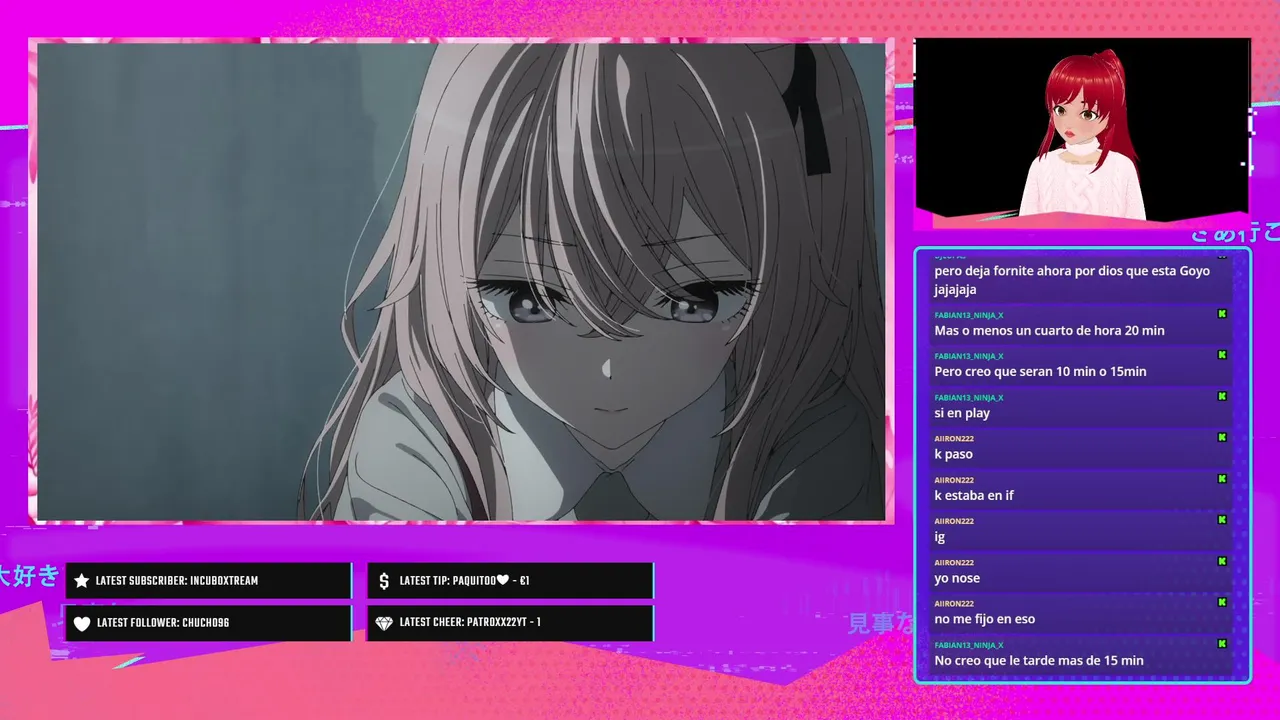Click Kick badge on 'si en play' message
The width and height of the screenshot is (1280, 720).
coord(1222,396)
